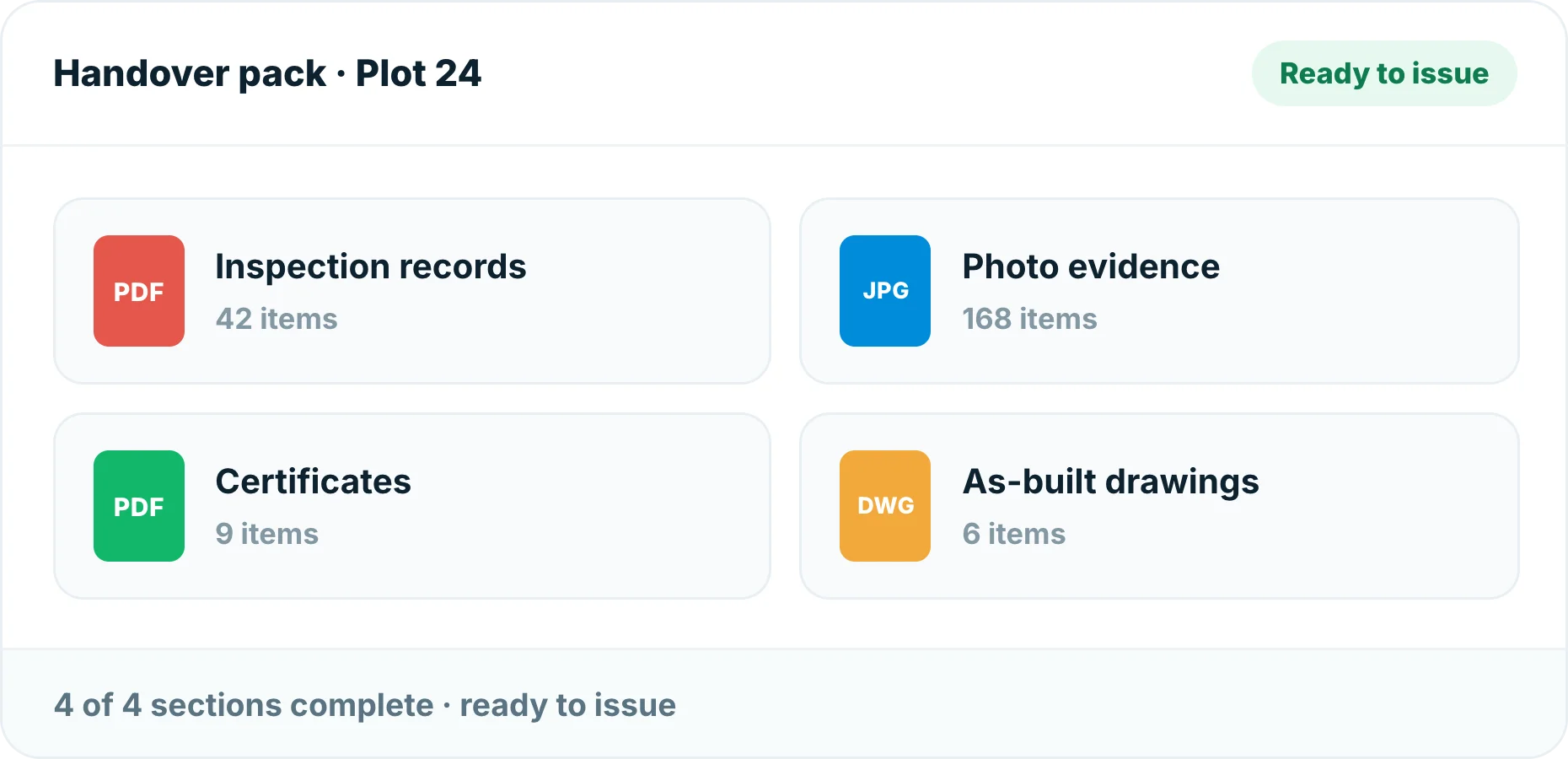Click the 4 of 4 sections complete footer text
Viewport: 1568px width, 759px height.
[244, 705]
